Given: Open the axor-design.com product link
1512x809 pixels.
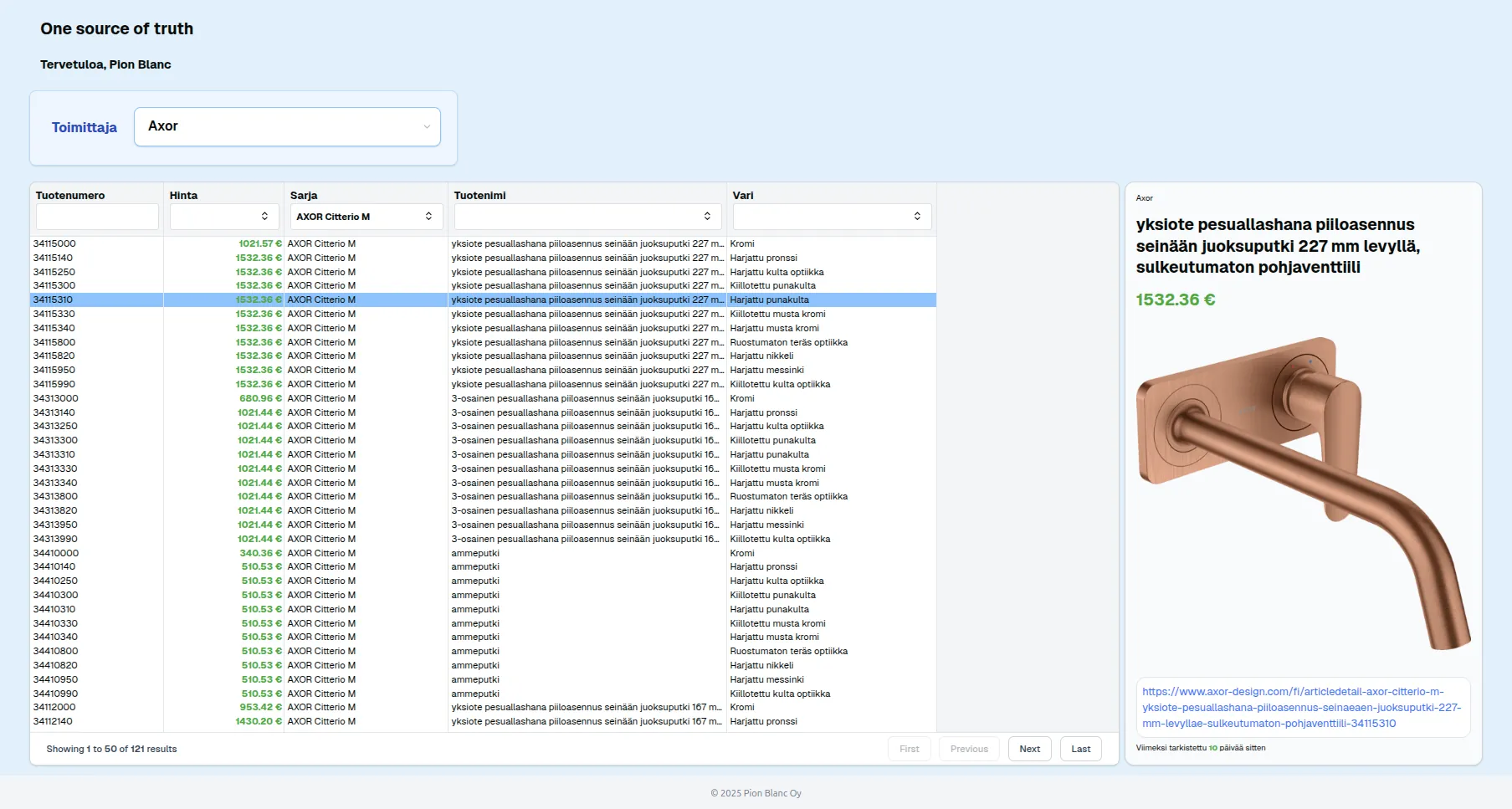Looking at the screenshot, I should tap(1302, 708).
